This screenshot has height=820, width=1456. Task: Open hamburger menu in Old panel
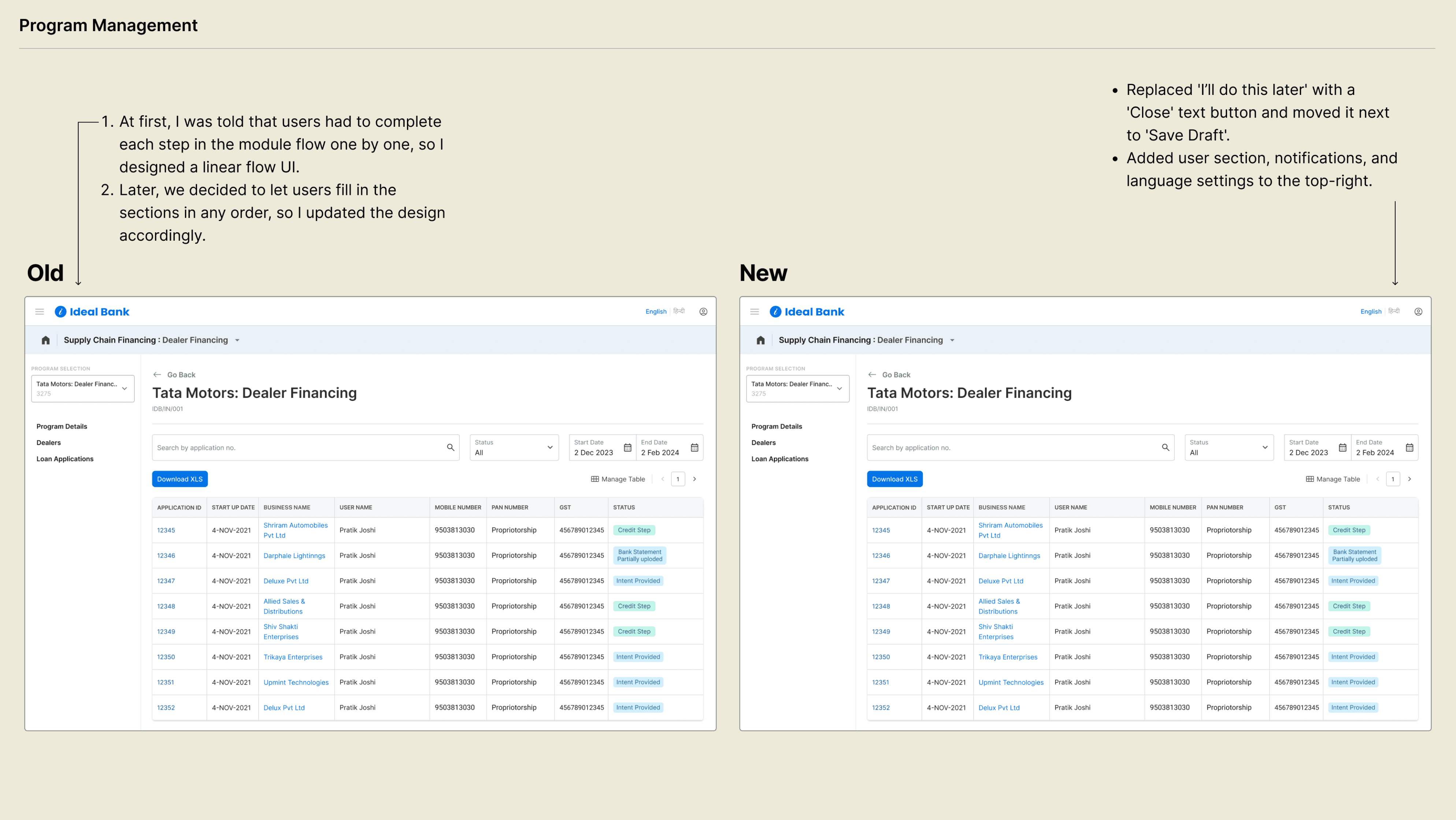coord(40,311)
